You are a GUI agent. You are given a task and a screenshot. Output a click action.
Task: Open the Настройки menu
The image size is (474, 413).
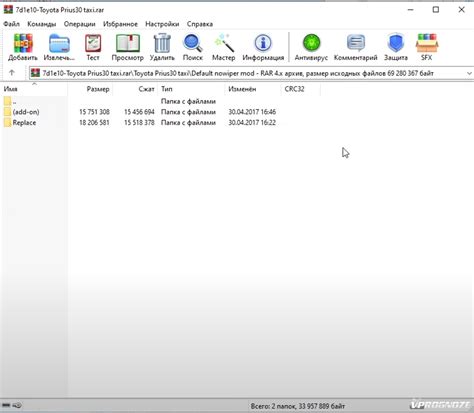(162, 24)
